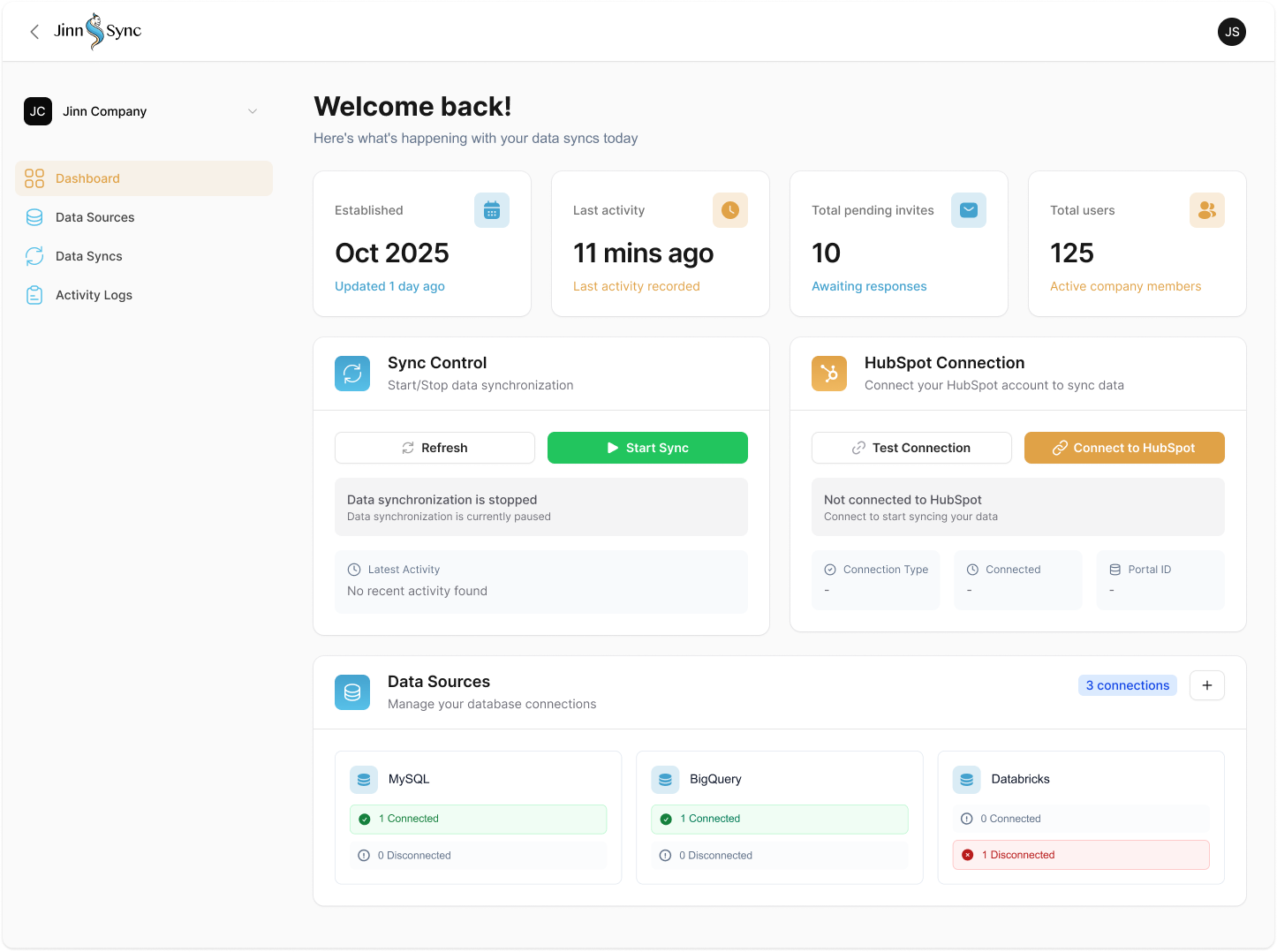1277x952 pixels.
Task: Go to Data Sources in sidebar
Action: click(94, 217)
